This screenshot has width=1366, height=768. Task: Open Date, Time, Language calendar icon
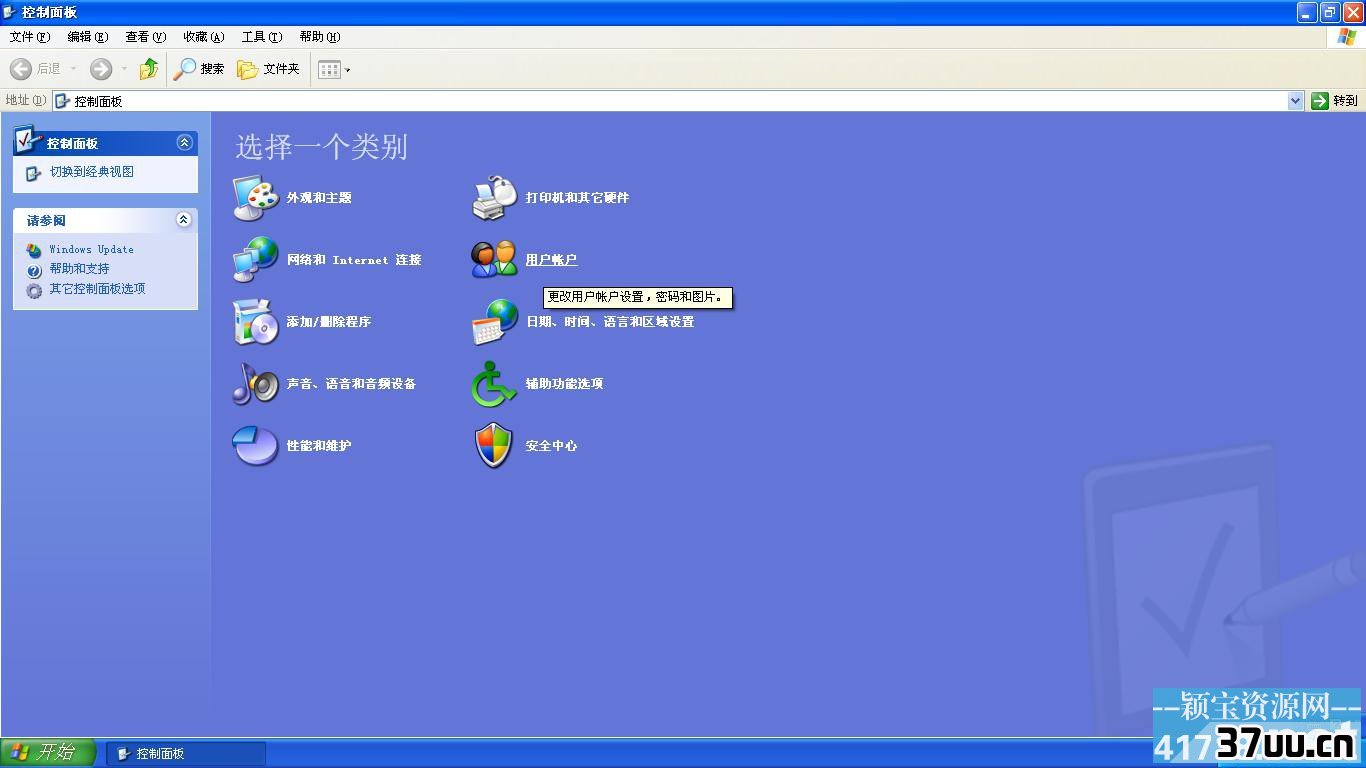coord(495,321)
